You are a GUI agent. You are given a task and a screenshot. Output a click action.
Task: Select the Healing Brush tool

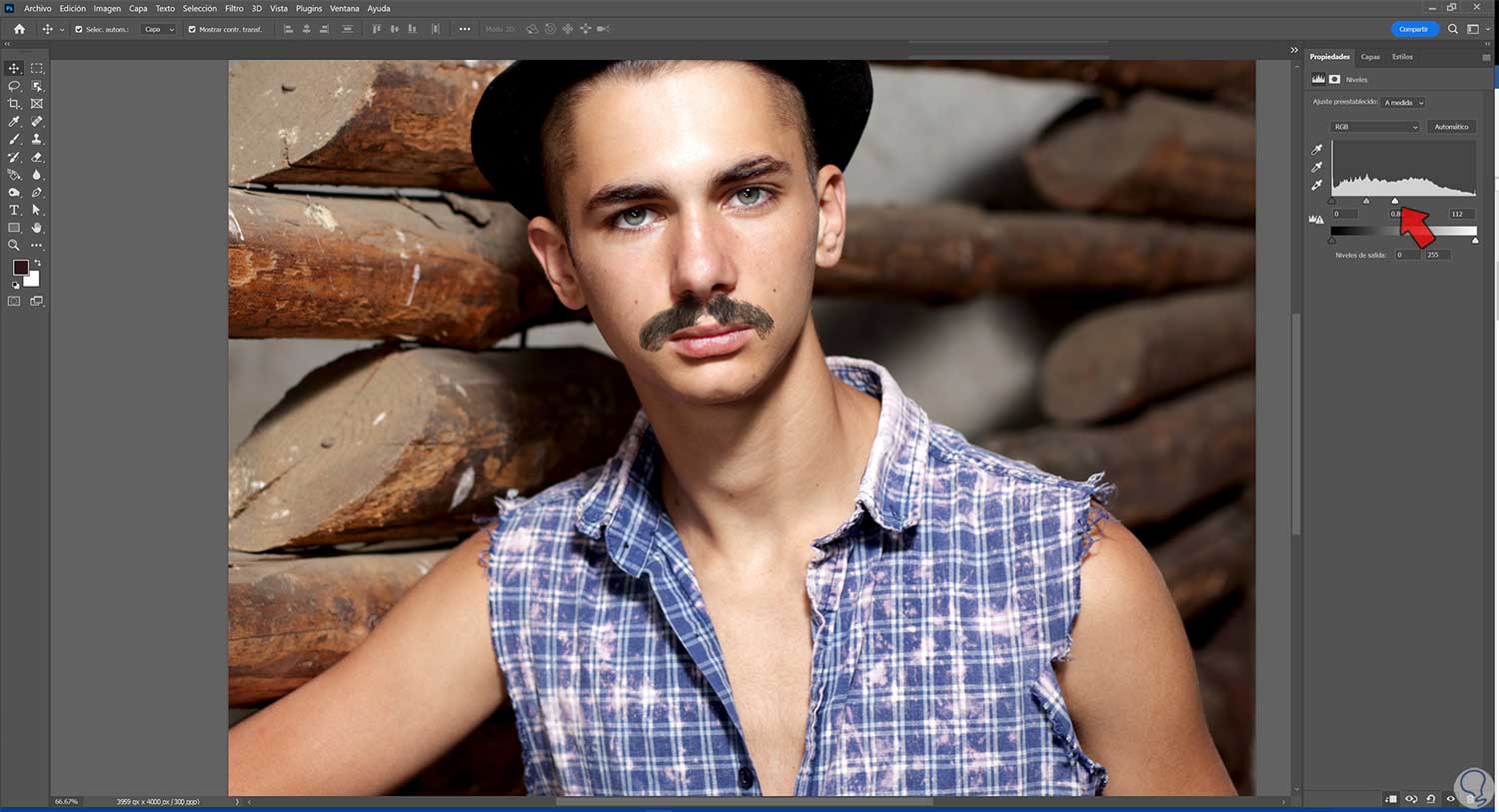[38, 122]
